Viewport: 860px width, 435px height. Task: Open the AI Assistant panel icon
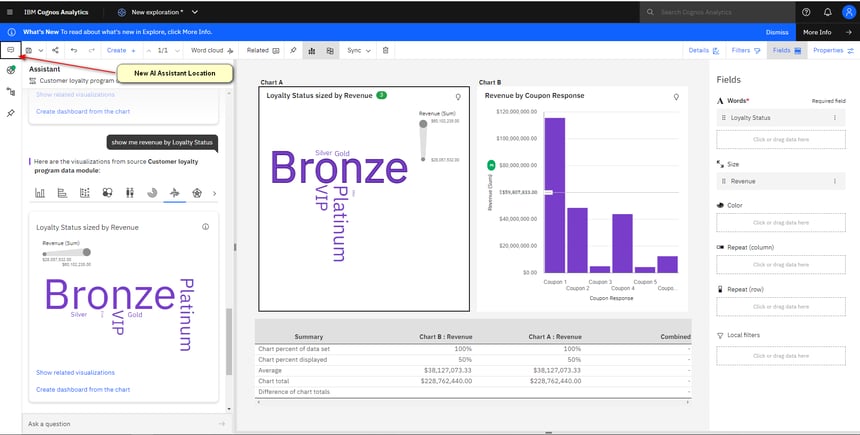click(x=10, y=50)
